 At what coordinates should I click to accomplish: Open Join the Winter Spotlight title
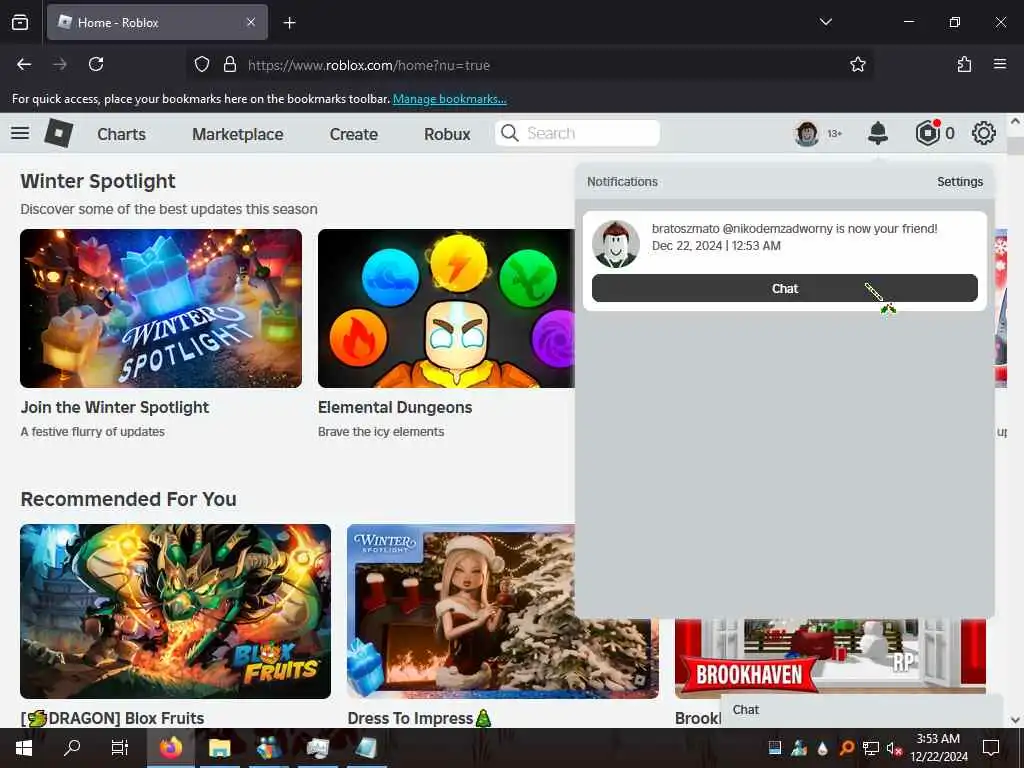pyautogui.click(x=114, y=408)
